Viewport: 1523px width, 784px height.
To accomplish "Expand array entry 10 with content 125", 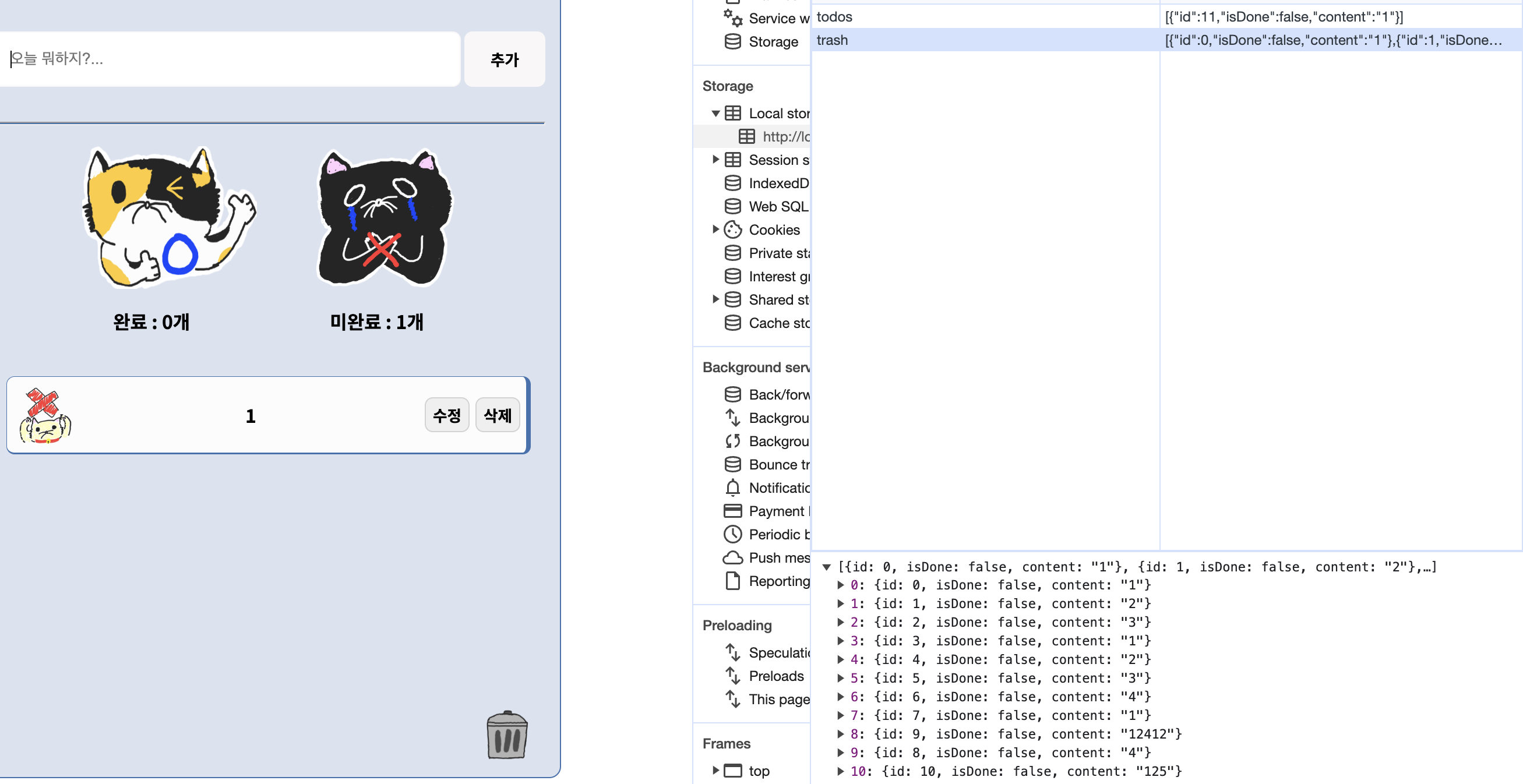I will [840, 771].
